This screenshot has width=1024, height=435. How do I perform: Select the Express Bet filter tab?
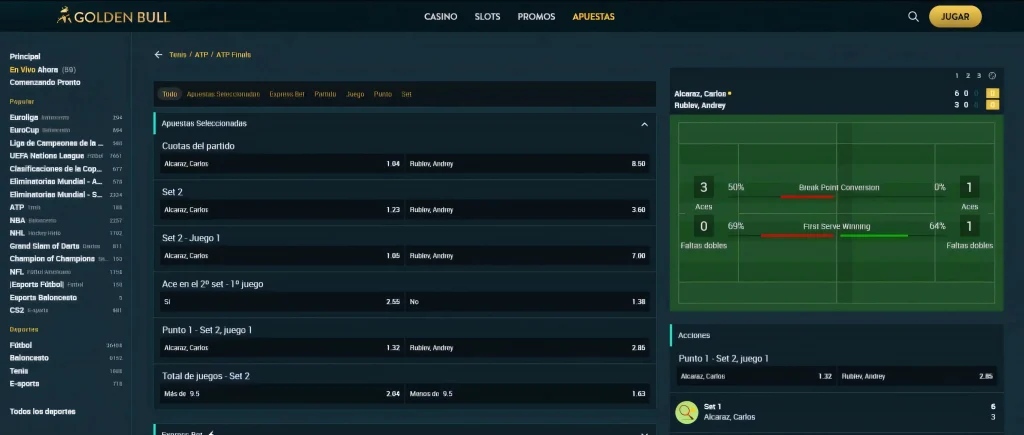(287, 94)
